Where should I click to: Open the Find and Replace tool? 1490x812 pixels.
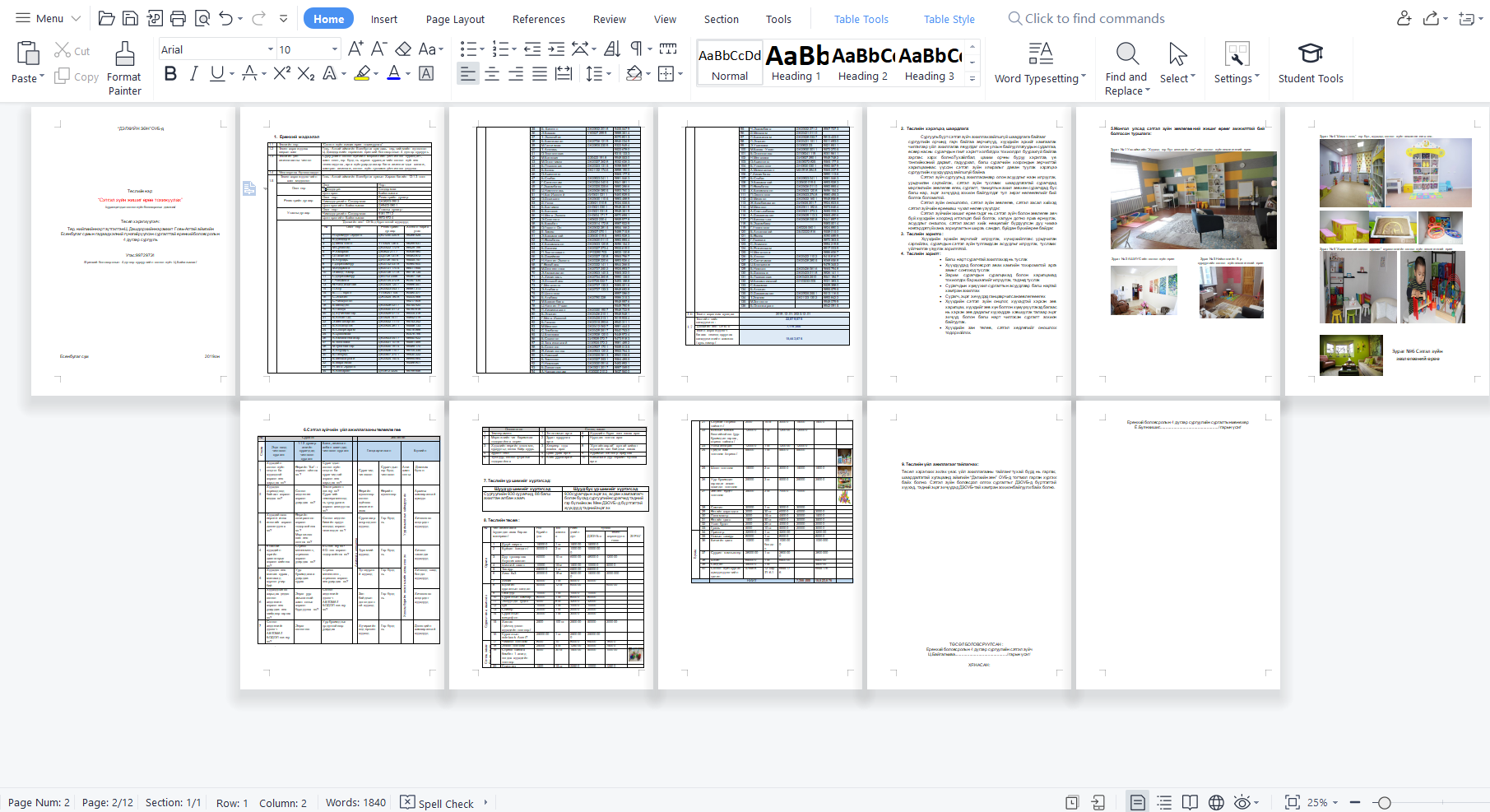coord(1126,66)
